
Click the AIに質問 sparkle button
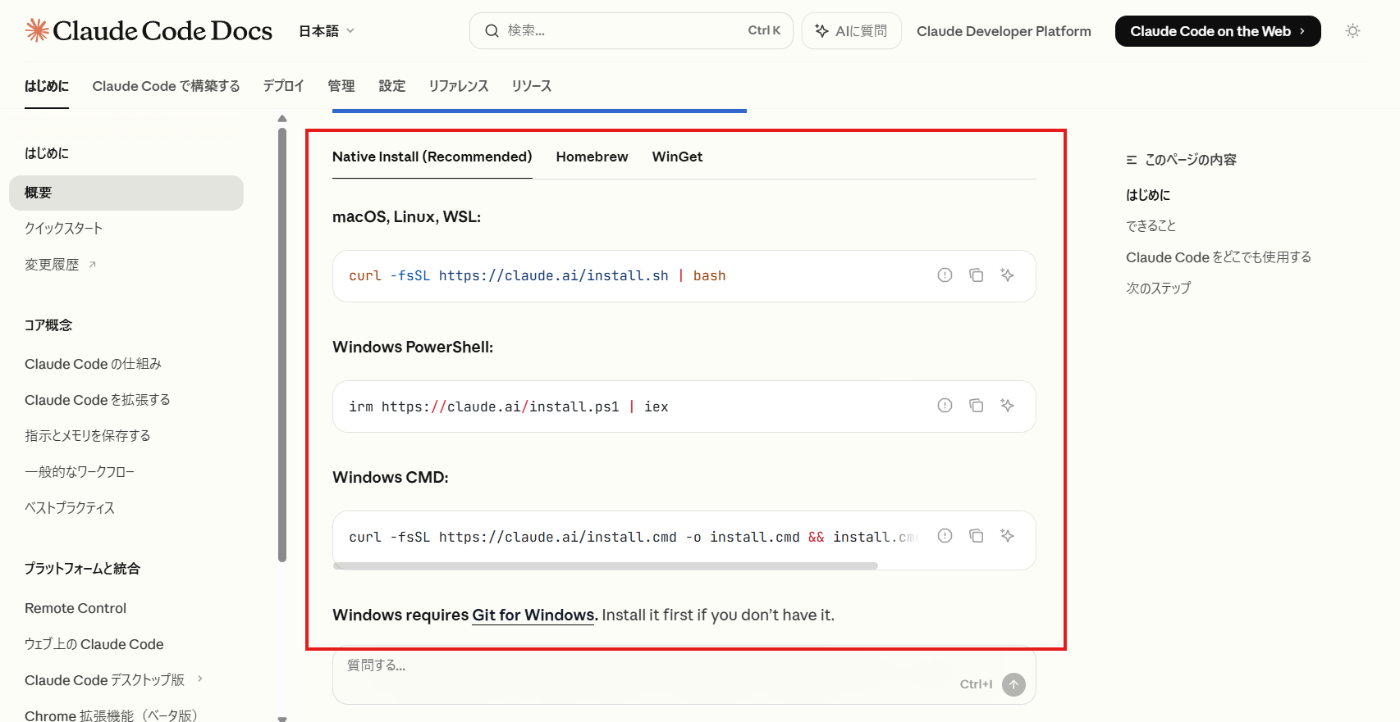click(x=851, y=31)
